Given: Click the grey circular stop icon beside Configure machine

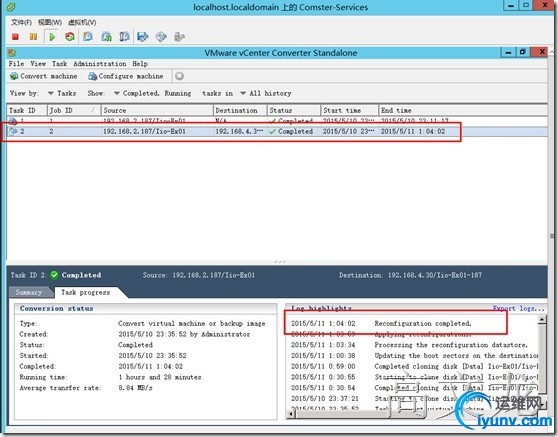Looking at the screenshot, I should point(180,76).
